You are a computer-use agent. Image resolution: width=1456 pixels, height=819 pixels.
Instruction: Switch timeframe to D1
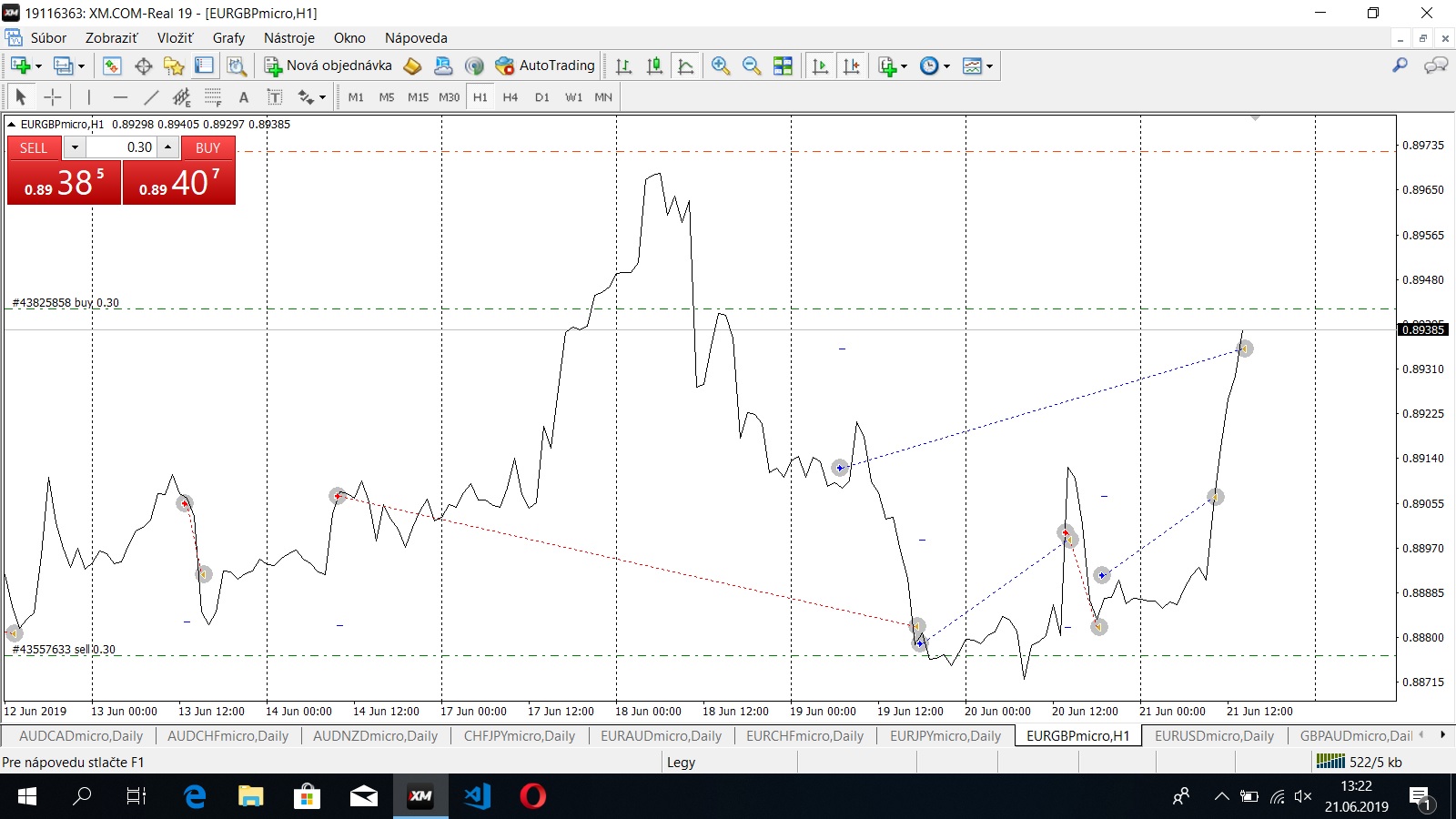click(541, 96)
